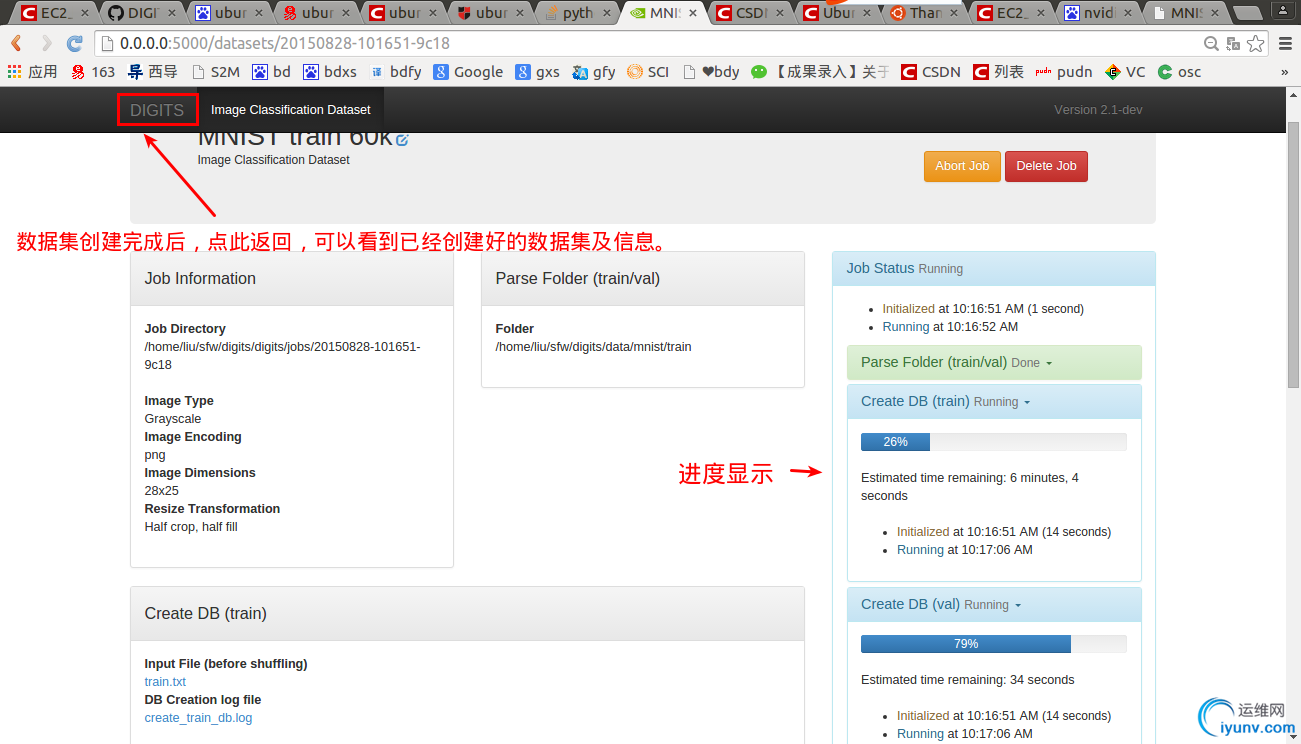Go back to the previous page
Image resolution: width=1301 pixels, height=744 pixels.
pyautogui.click(x=17, y=44)
